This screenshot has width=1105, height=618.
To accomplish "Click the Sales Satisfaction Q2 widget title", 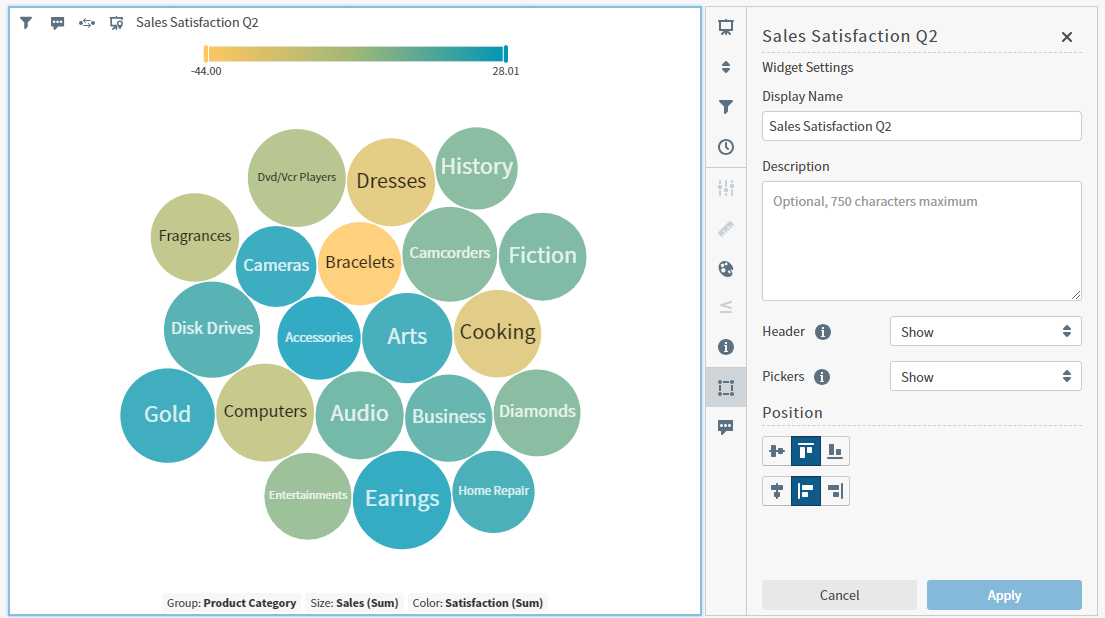I will coord(197,23).
